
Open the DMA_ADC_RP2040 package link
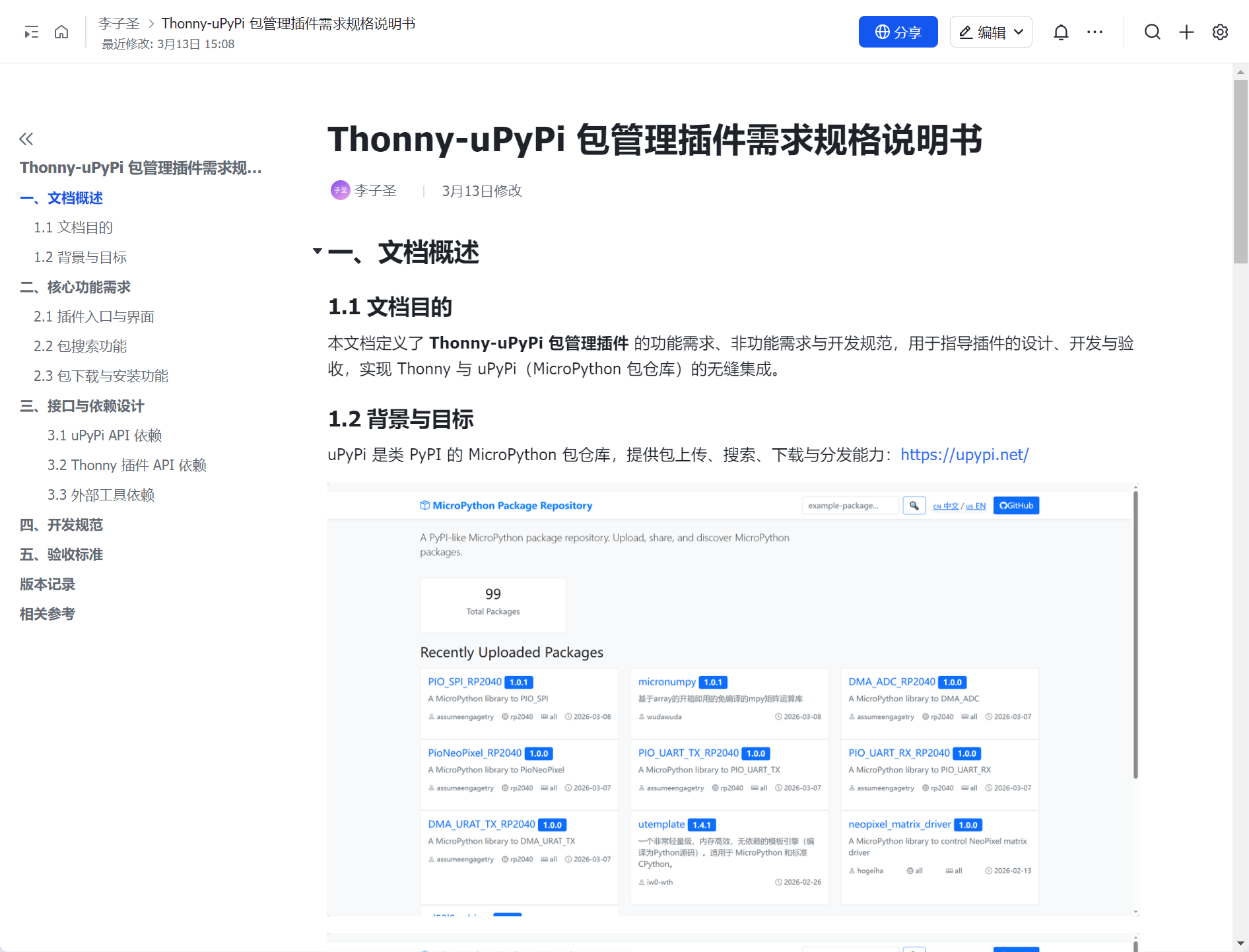point(892,682)
